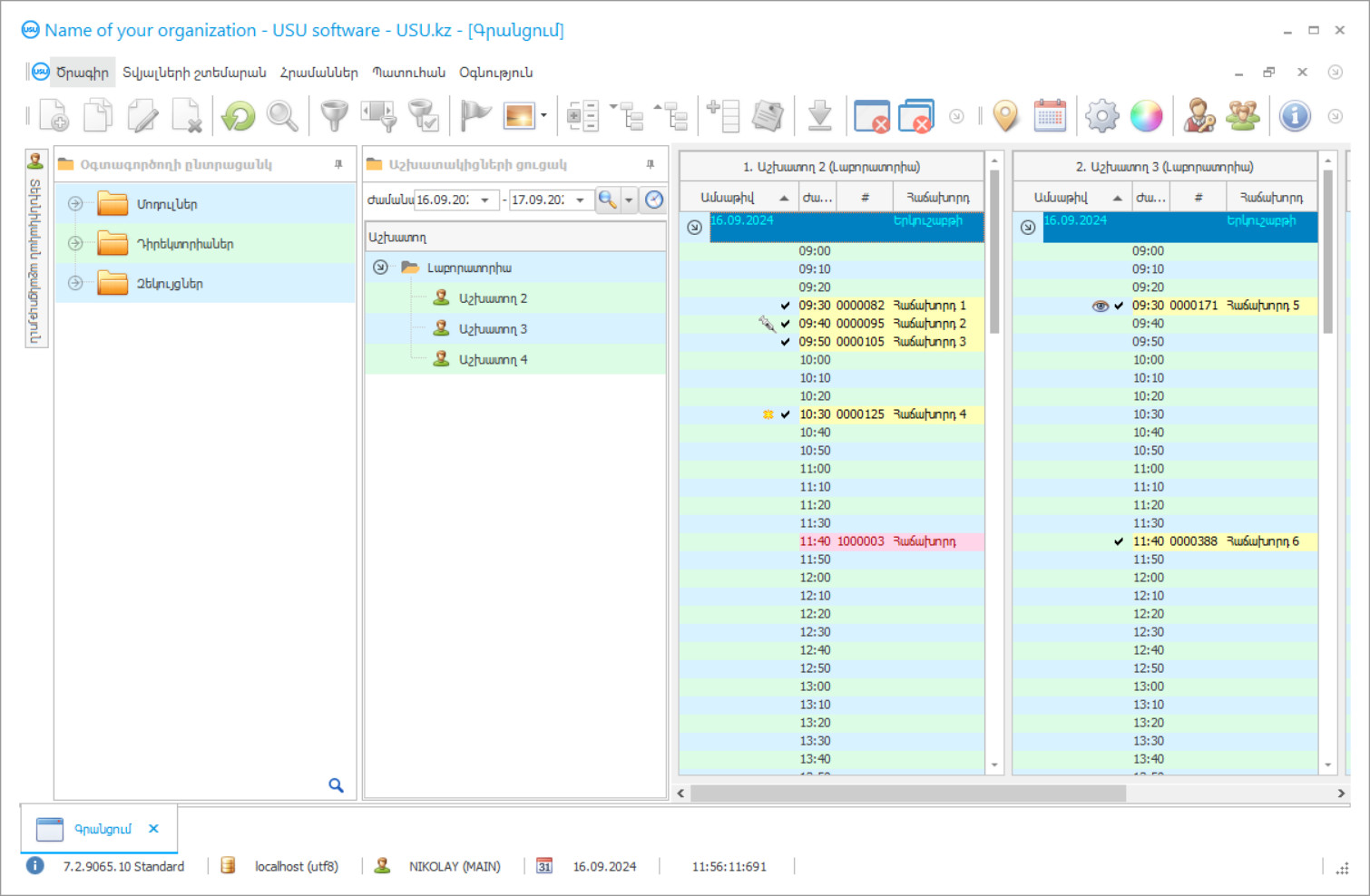The image size is (1370, 896).
Task: Collapse the 16.09.2024 group in first schedule
Action: coord(694,227)
